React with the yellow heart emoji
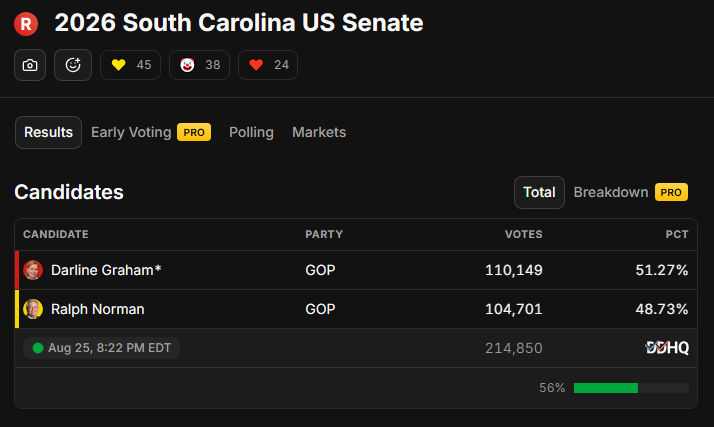This screenshot has height=427, width=714. click(x=130, y=65)
